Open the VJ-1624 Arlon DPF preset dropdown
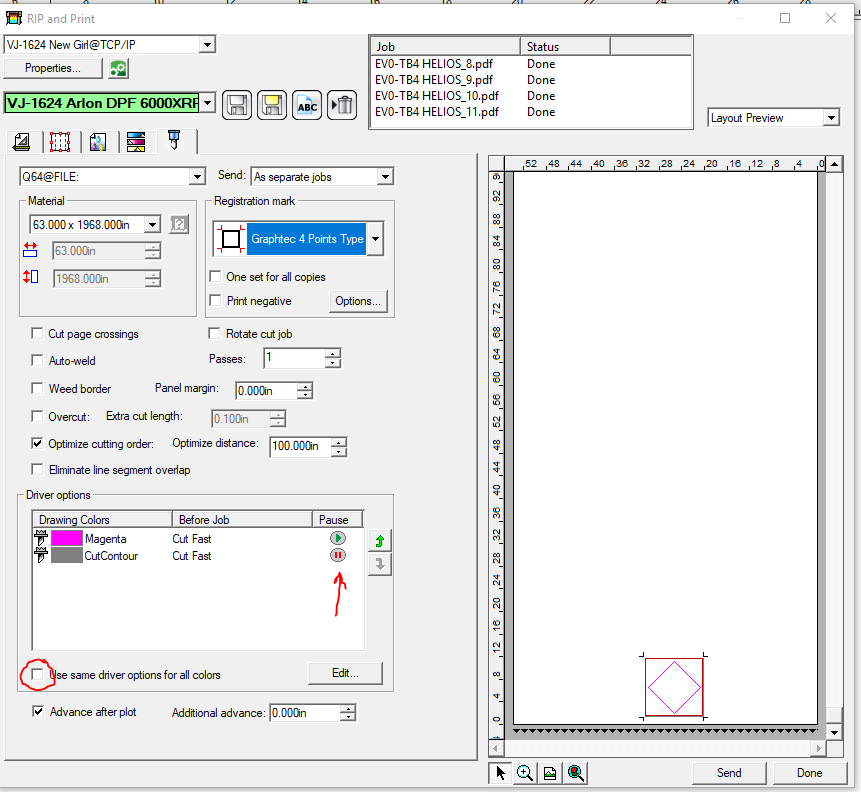The height and width of the screenshot is (792, 861). 207,103
